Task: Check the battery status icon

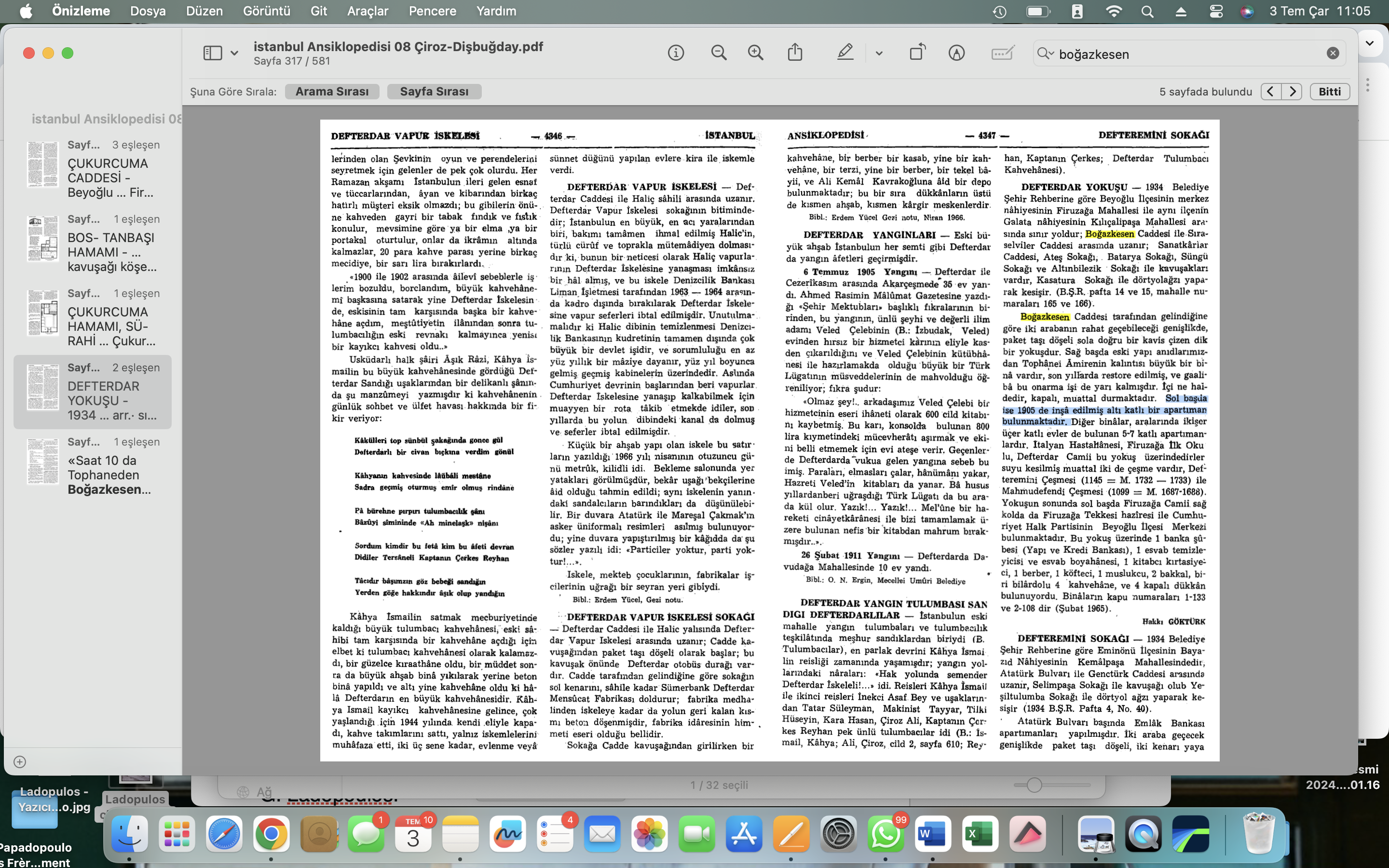Action: (1038, 12)
